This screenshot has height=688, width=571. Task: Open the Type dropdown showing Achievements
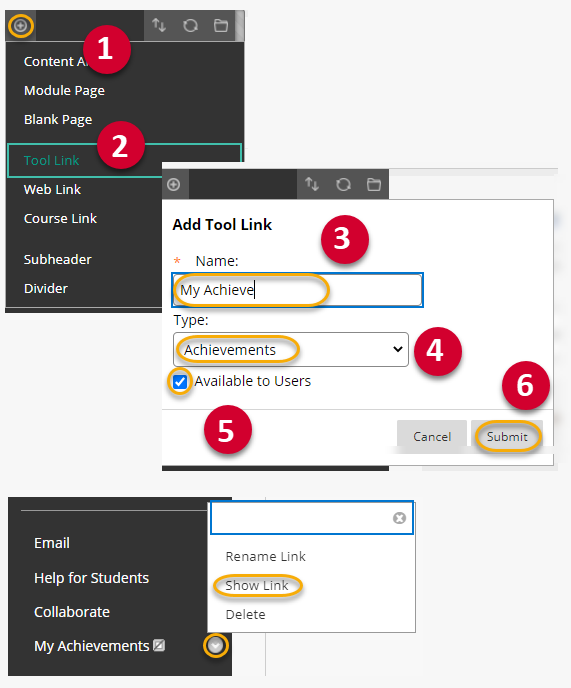click(x=291, y=350)
